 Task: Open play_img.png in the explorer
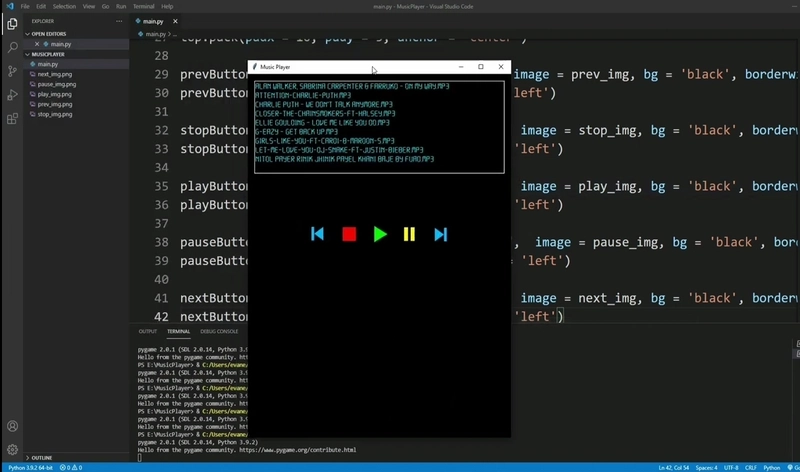tap(55, 94)
